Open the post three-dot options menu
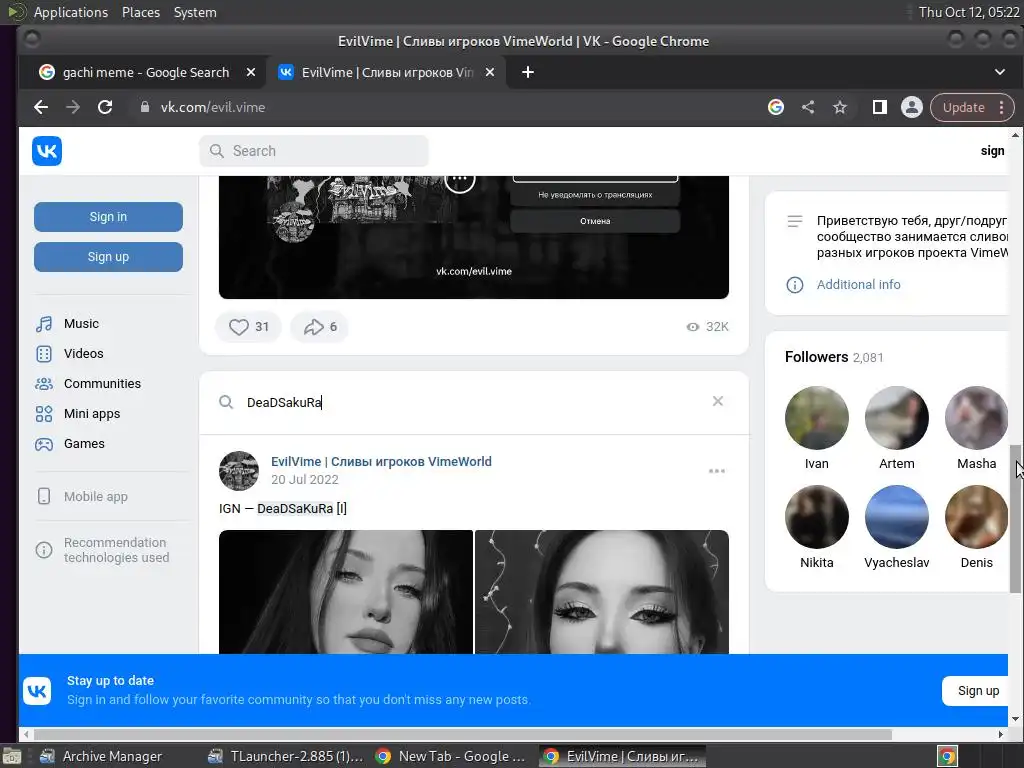Image resolution: width=1024 pixels, height=768 pixels. (716, 471)
